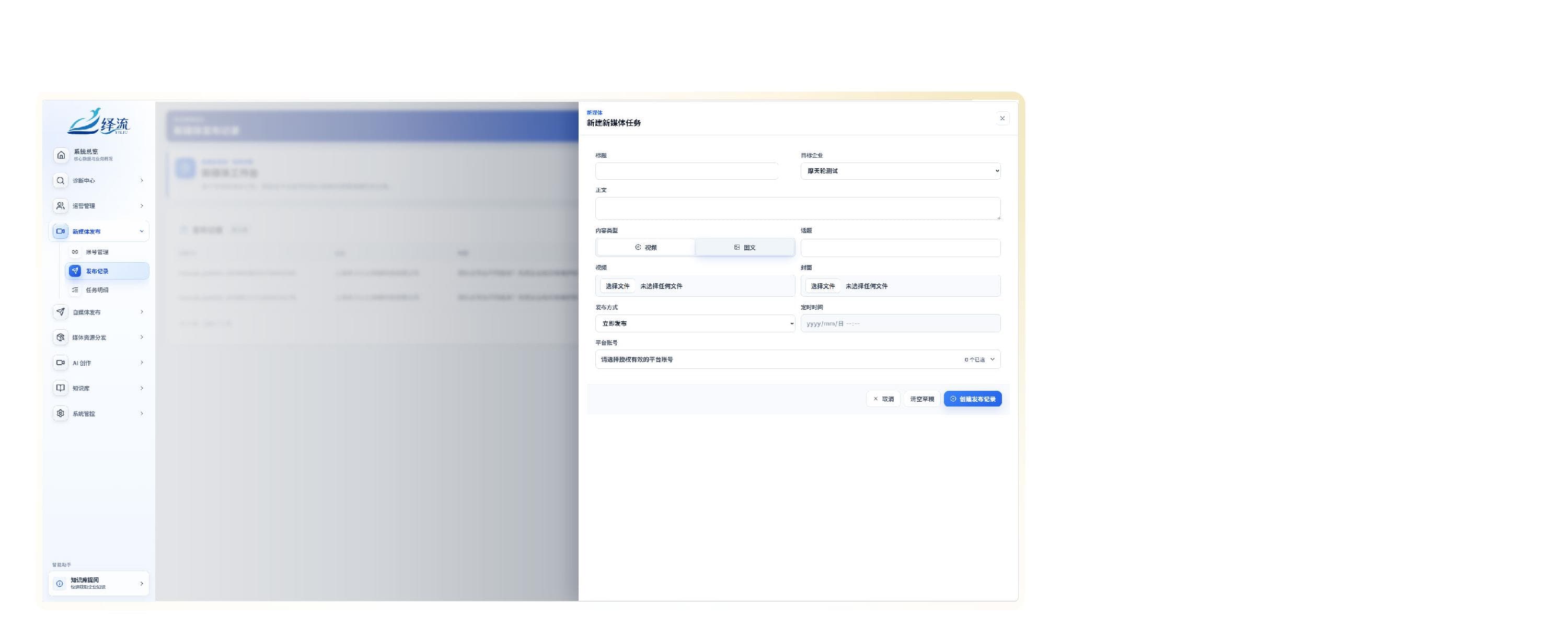Click the info icon of 知识库提问

[x=60, y=584]
